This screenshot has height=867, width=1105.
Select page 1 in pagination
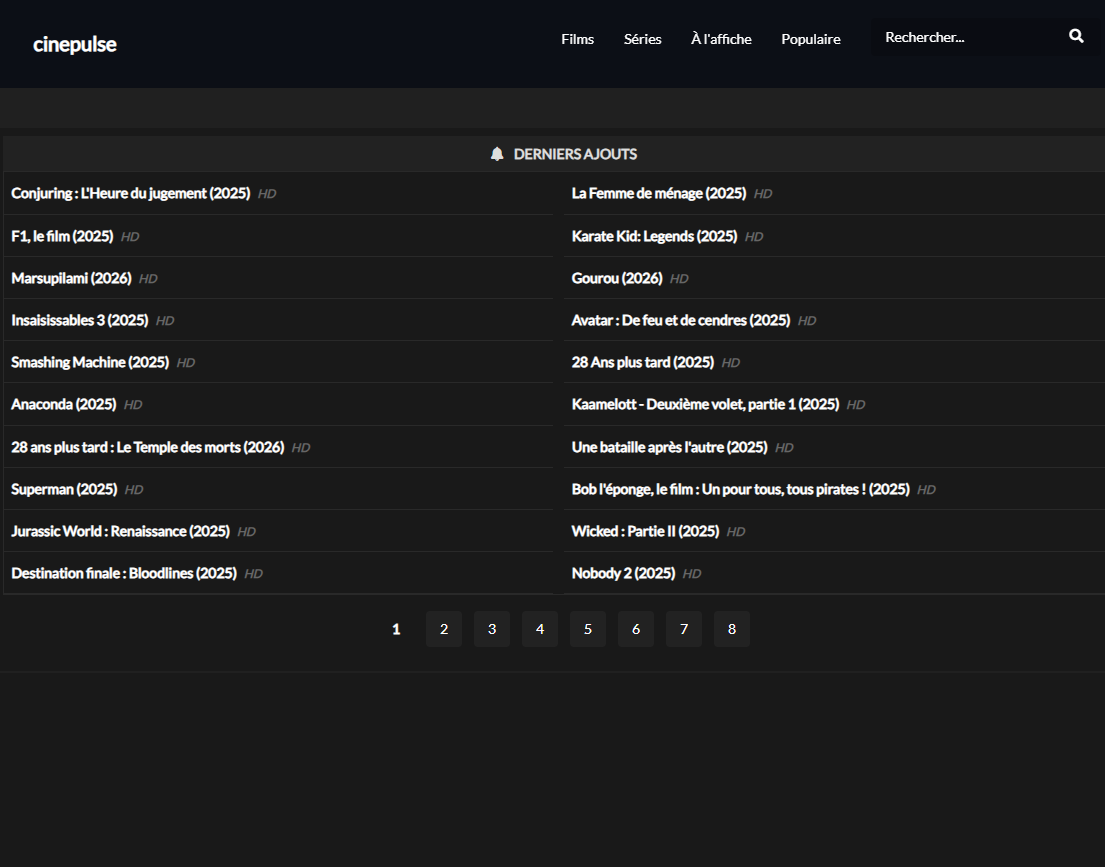pyautogui.click(x=396, y=629)
